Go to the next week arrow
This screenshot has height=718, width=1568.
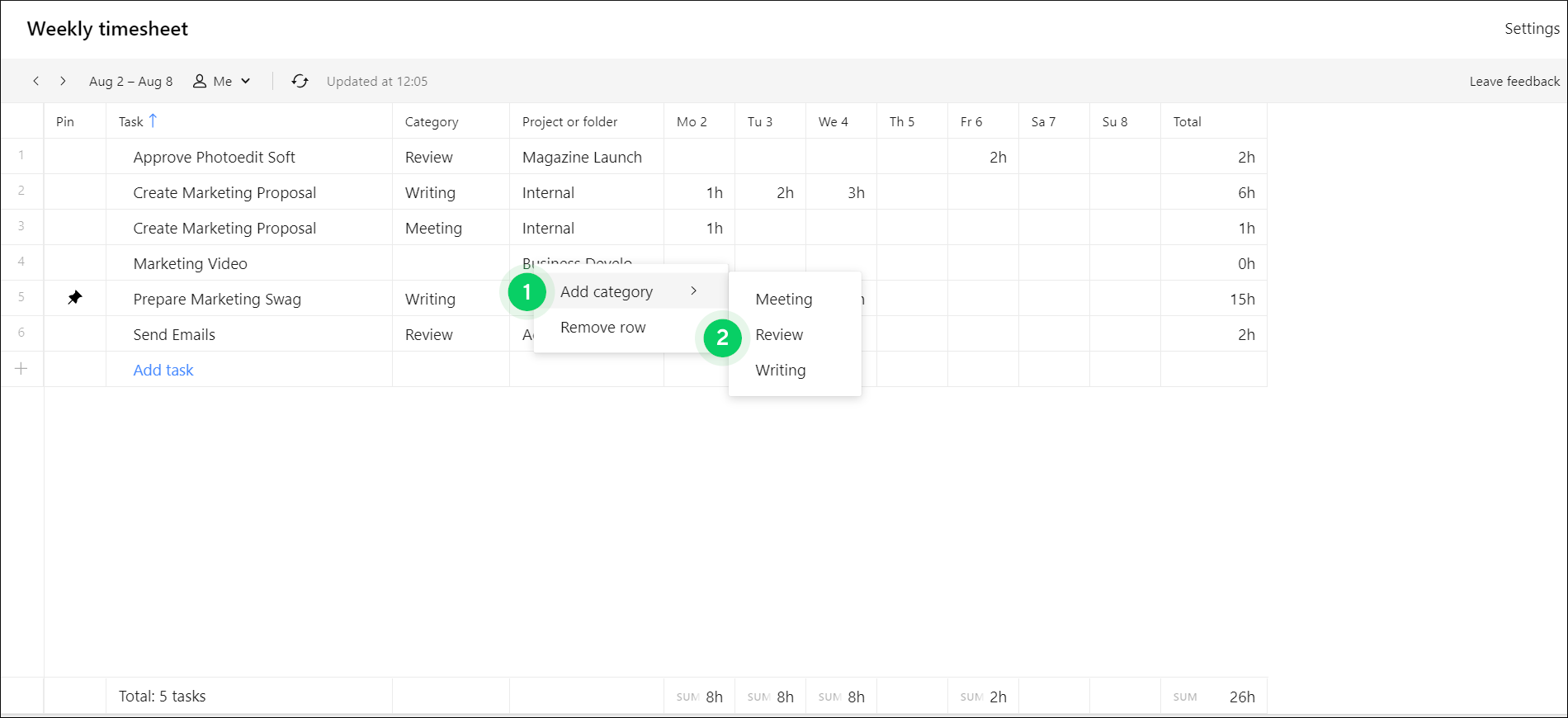[63, 81]
